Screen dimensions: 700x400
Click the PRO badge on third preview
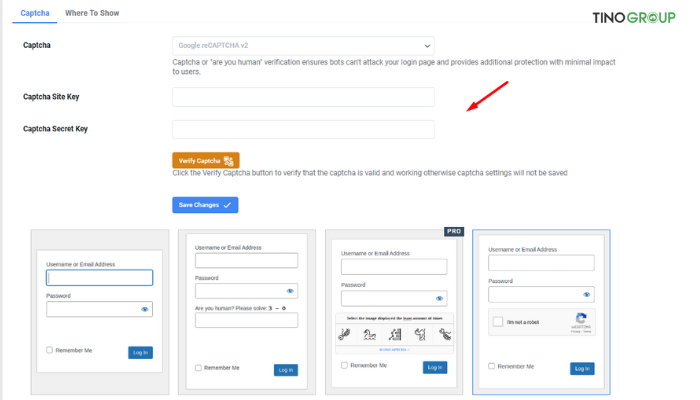454,231
